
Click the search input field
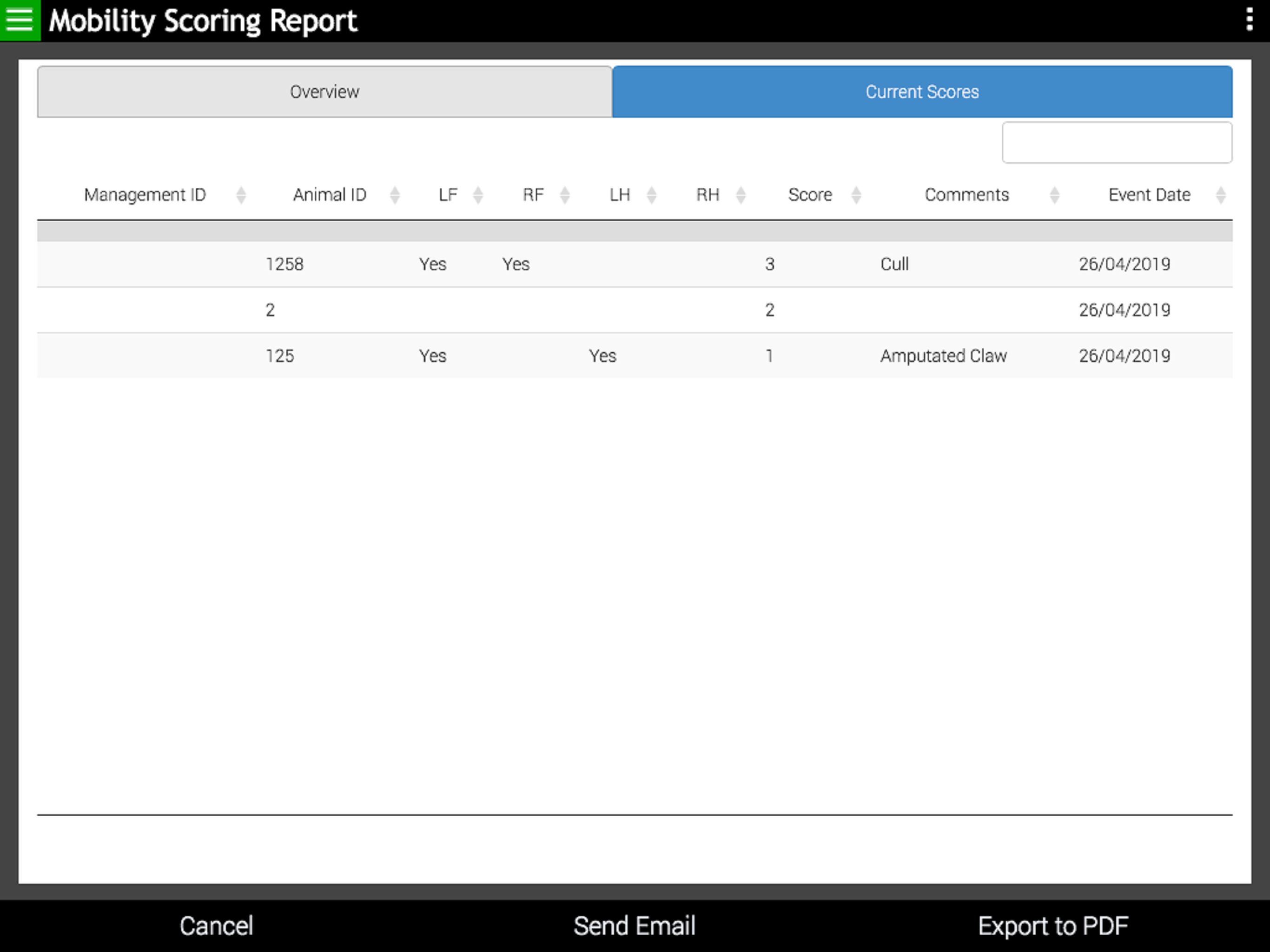click(x=1117, y=142)
